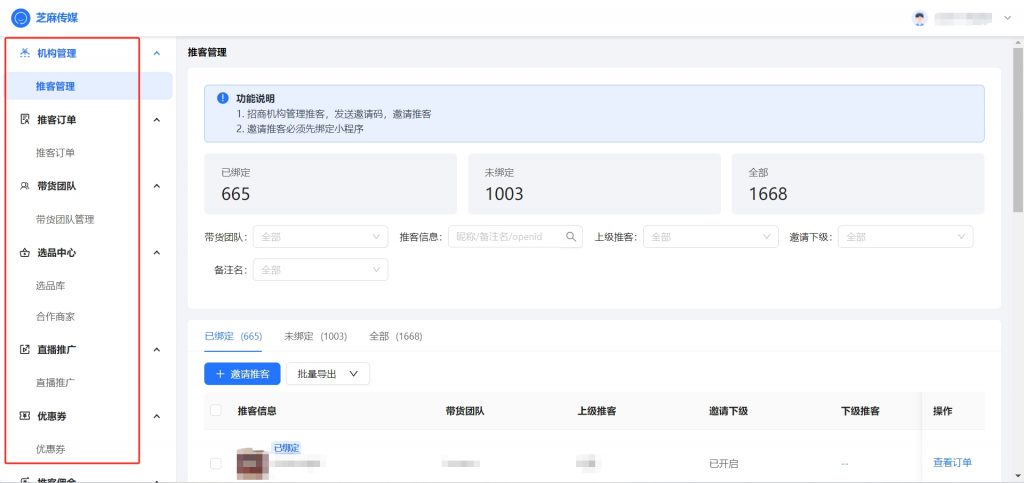Open 直播推广 submenu item
The width and height of the screenshot is (1024, 483).
[x=56, y=382]
